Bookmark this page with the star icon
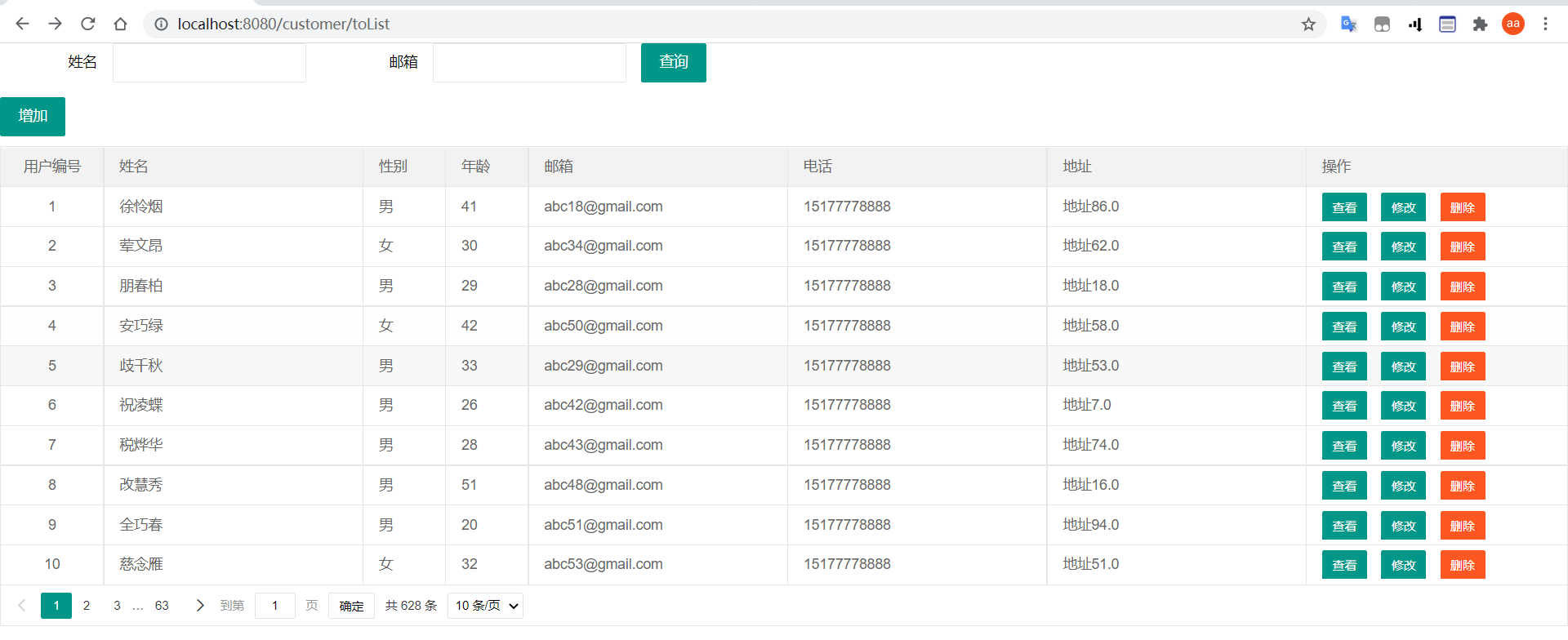The height and width of the screenshot is (640, 1568). (1308, 24)
